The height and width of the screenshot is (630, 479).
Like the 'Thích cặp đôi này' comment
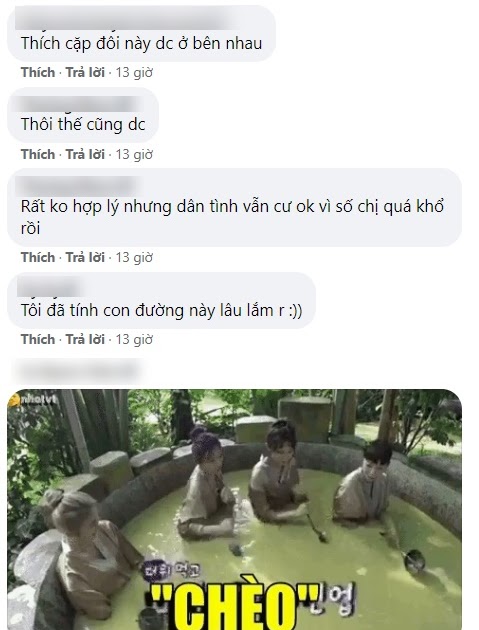38,73
